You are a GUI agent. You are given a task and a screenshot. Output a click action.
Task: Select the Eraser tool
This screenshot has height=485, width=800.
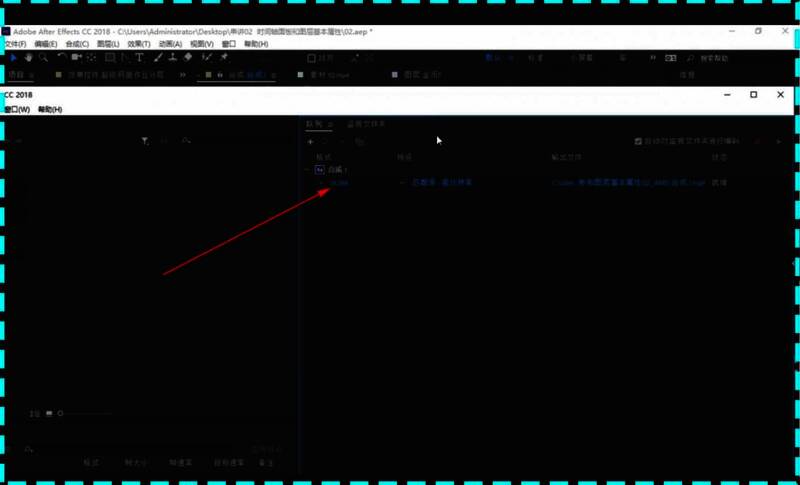[x=188, y=58]
